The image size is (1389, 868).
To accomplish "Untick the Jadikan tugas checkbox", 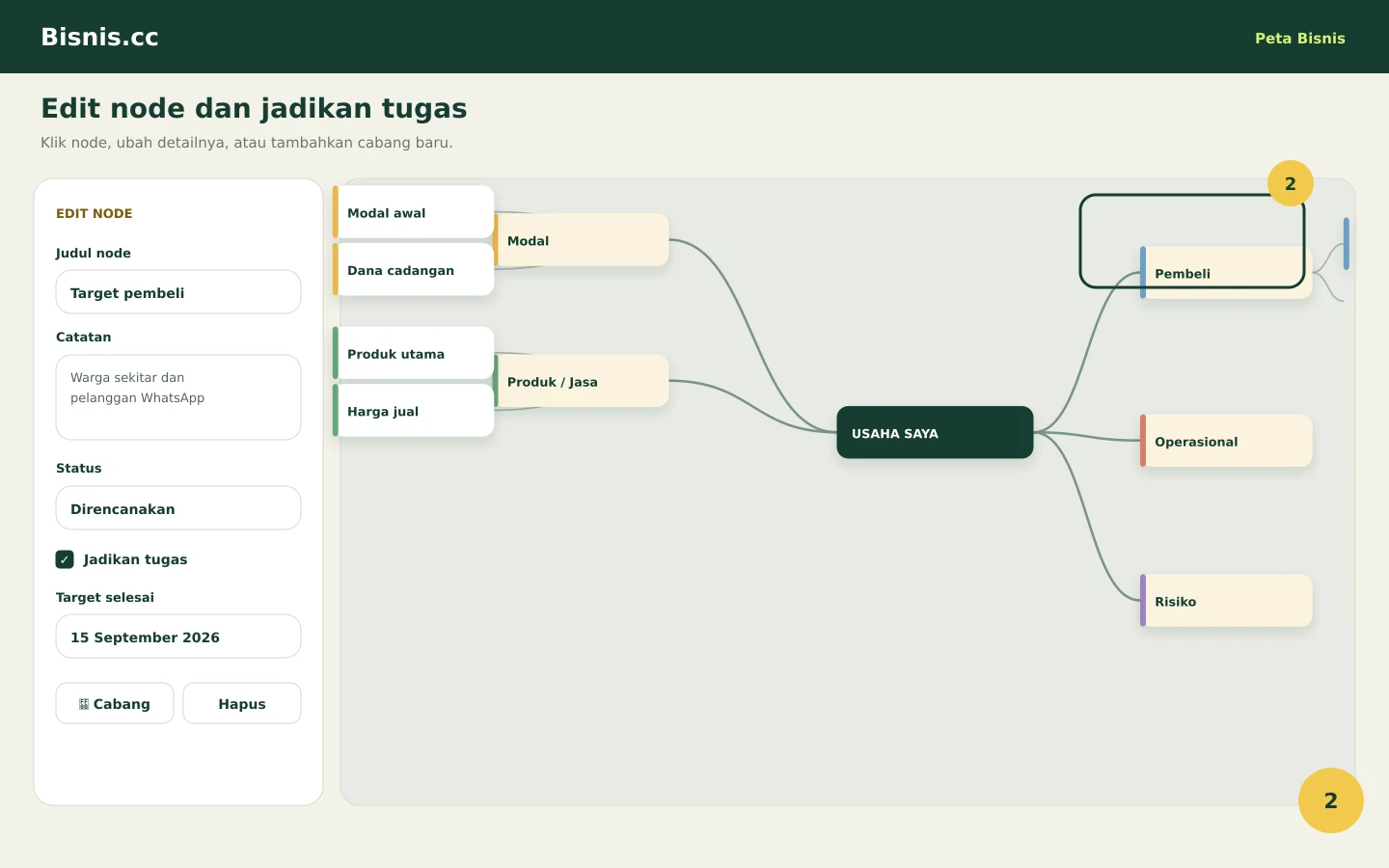I will (65, 559).
